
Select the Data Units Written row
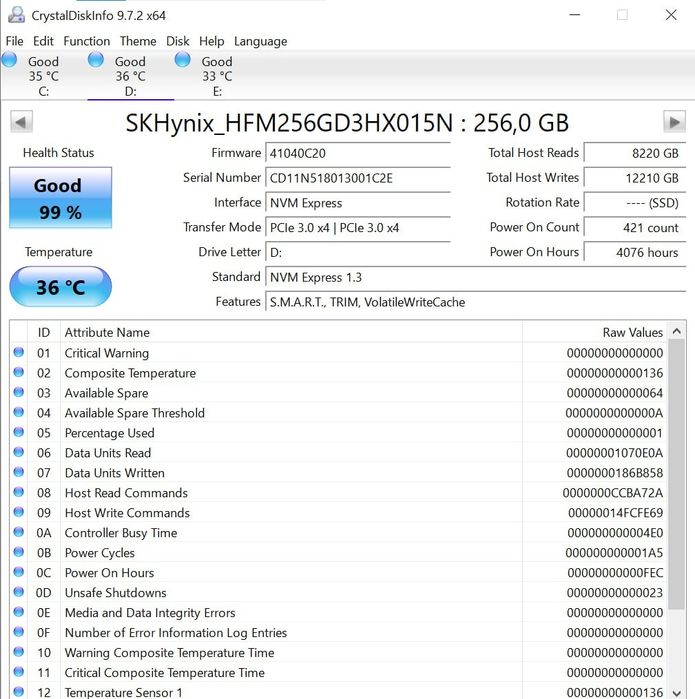(x=338, y=473)
